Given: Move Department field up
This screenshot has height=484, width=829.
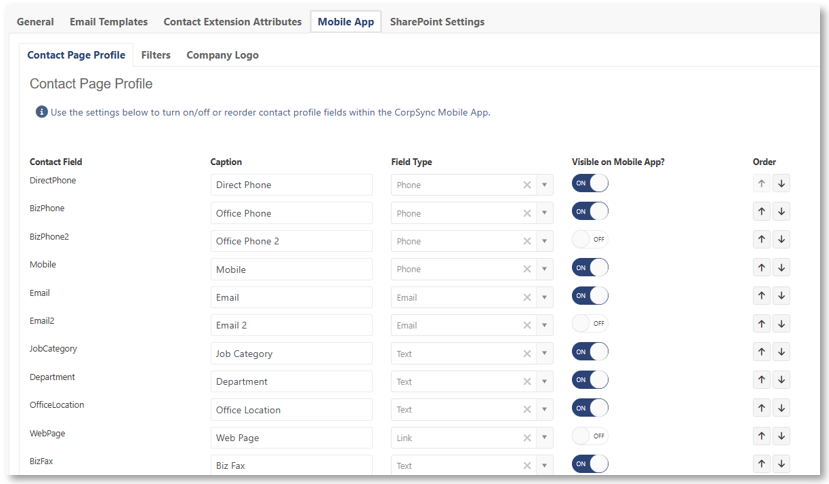Looking at the screenshot, I should 761,380.
